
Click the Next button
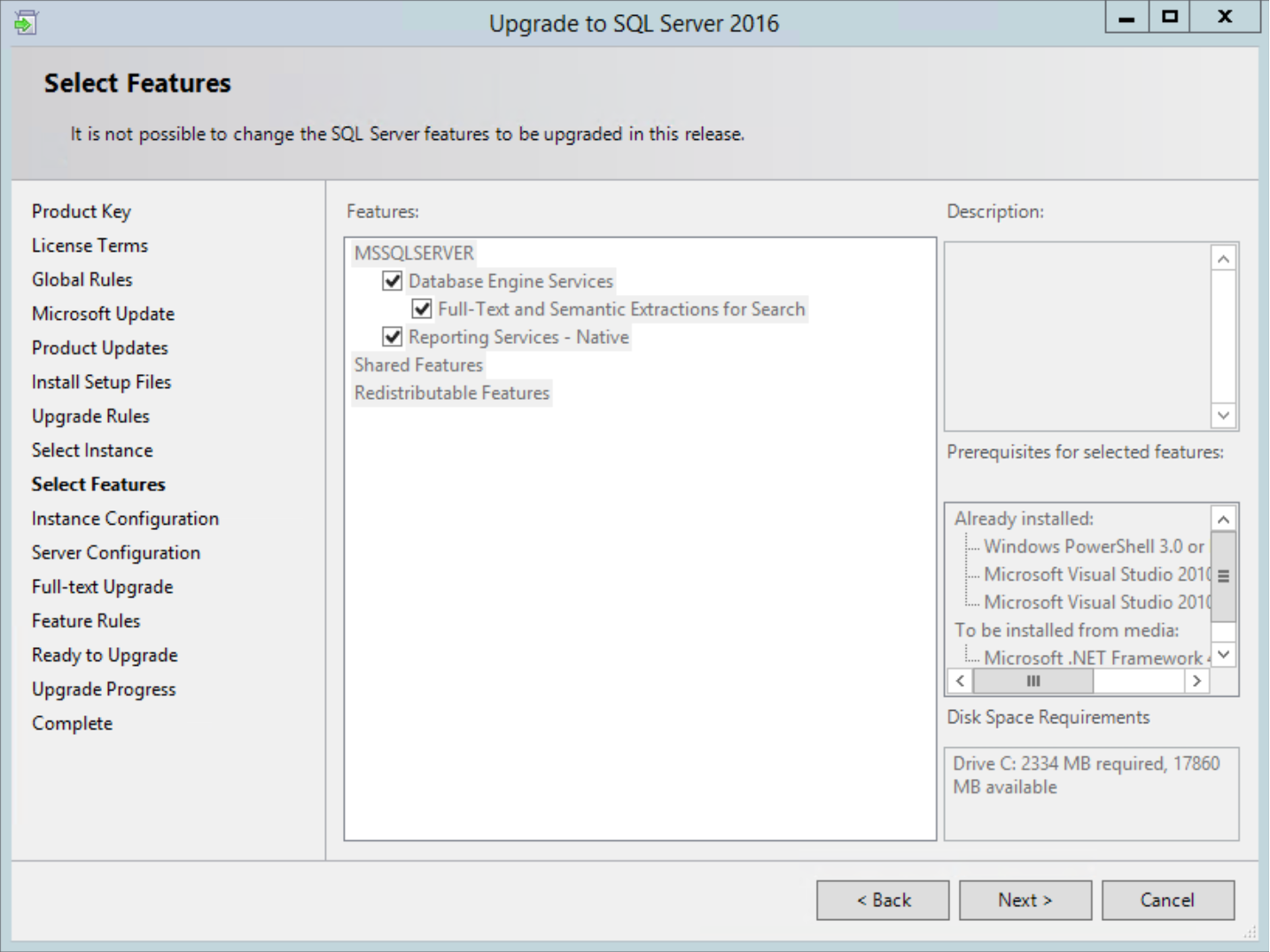[1025, 900]
